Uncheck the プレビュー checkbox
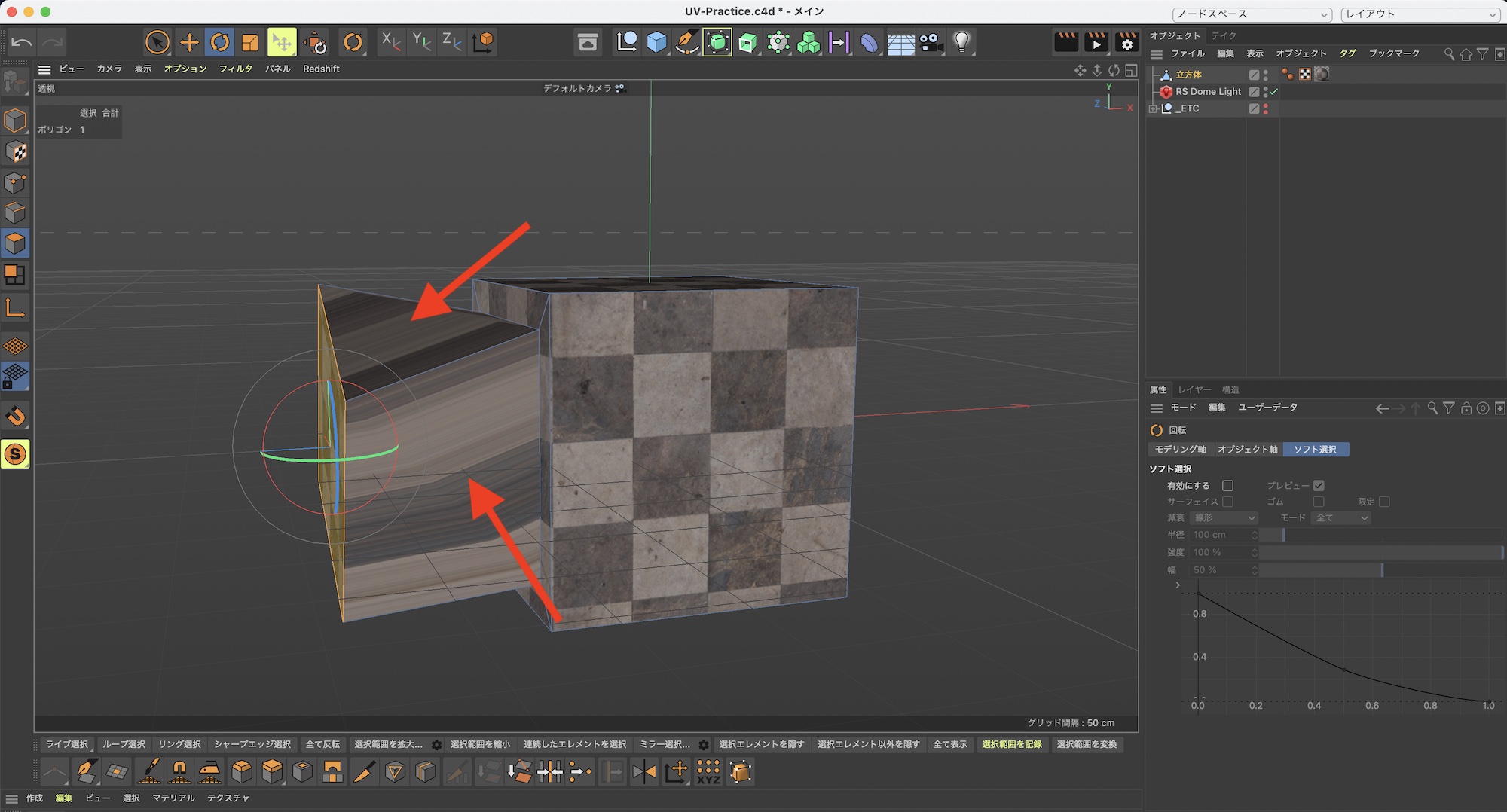This screenshot has width=1507, height=812. [1318, 486]
